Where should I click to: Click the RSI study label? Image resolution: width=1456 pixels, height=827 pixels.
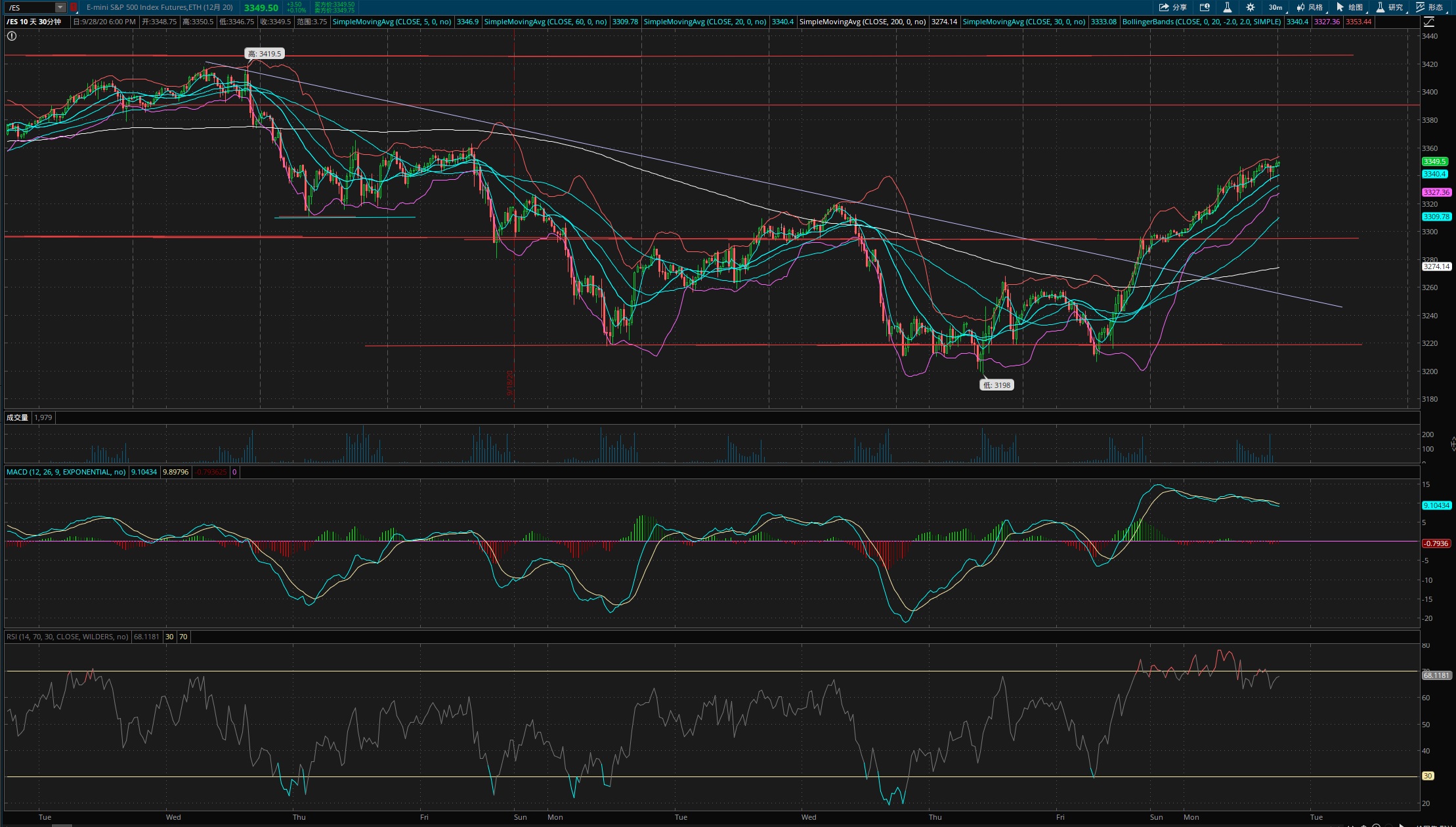click(68, 637)
